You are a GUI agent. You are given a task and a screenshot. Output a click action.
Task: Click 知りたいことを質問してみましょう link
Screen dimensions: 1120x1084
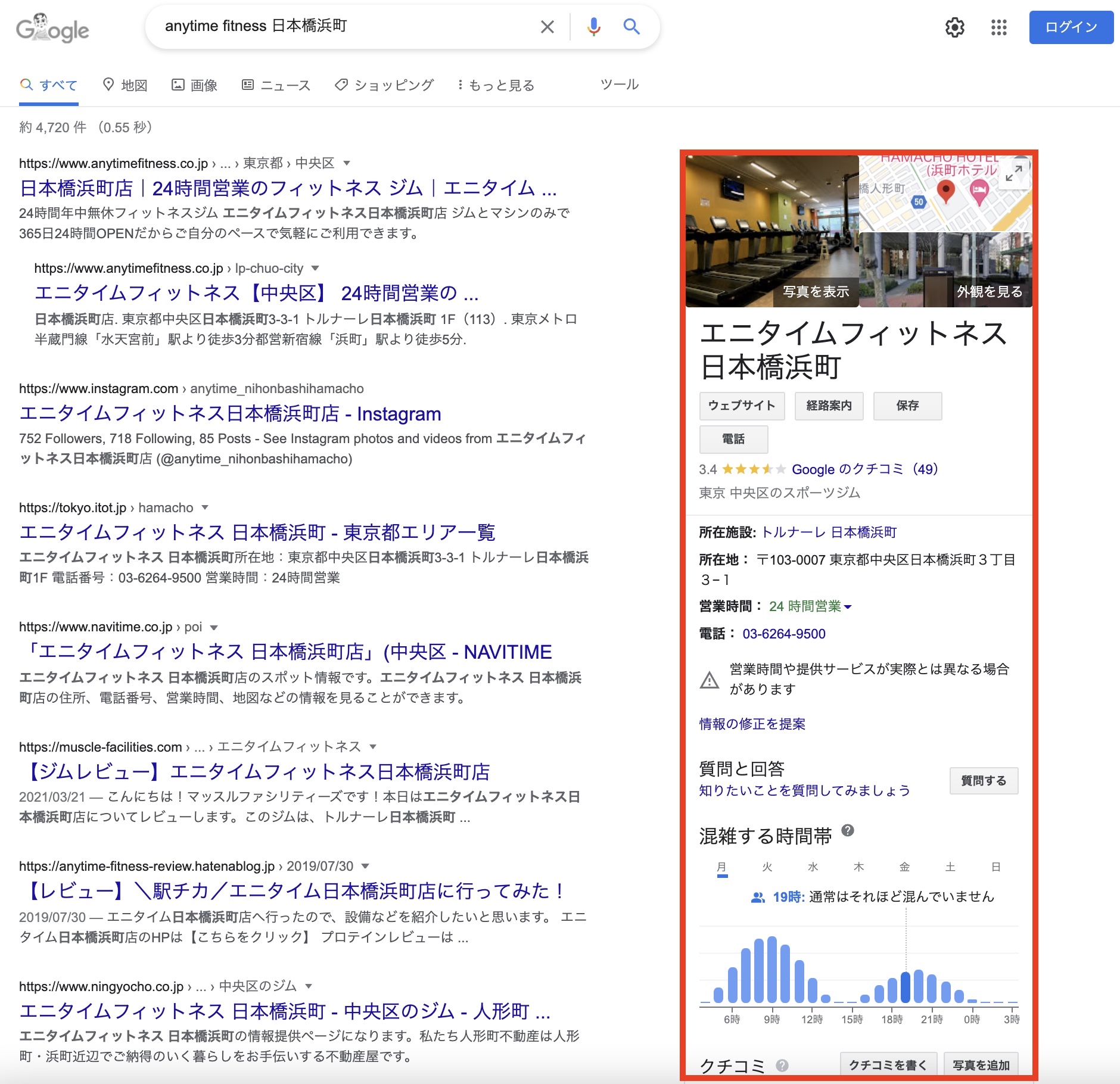coord(804,790)
